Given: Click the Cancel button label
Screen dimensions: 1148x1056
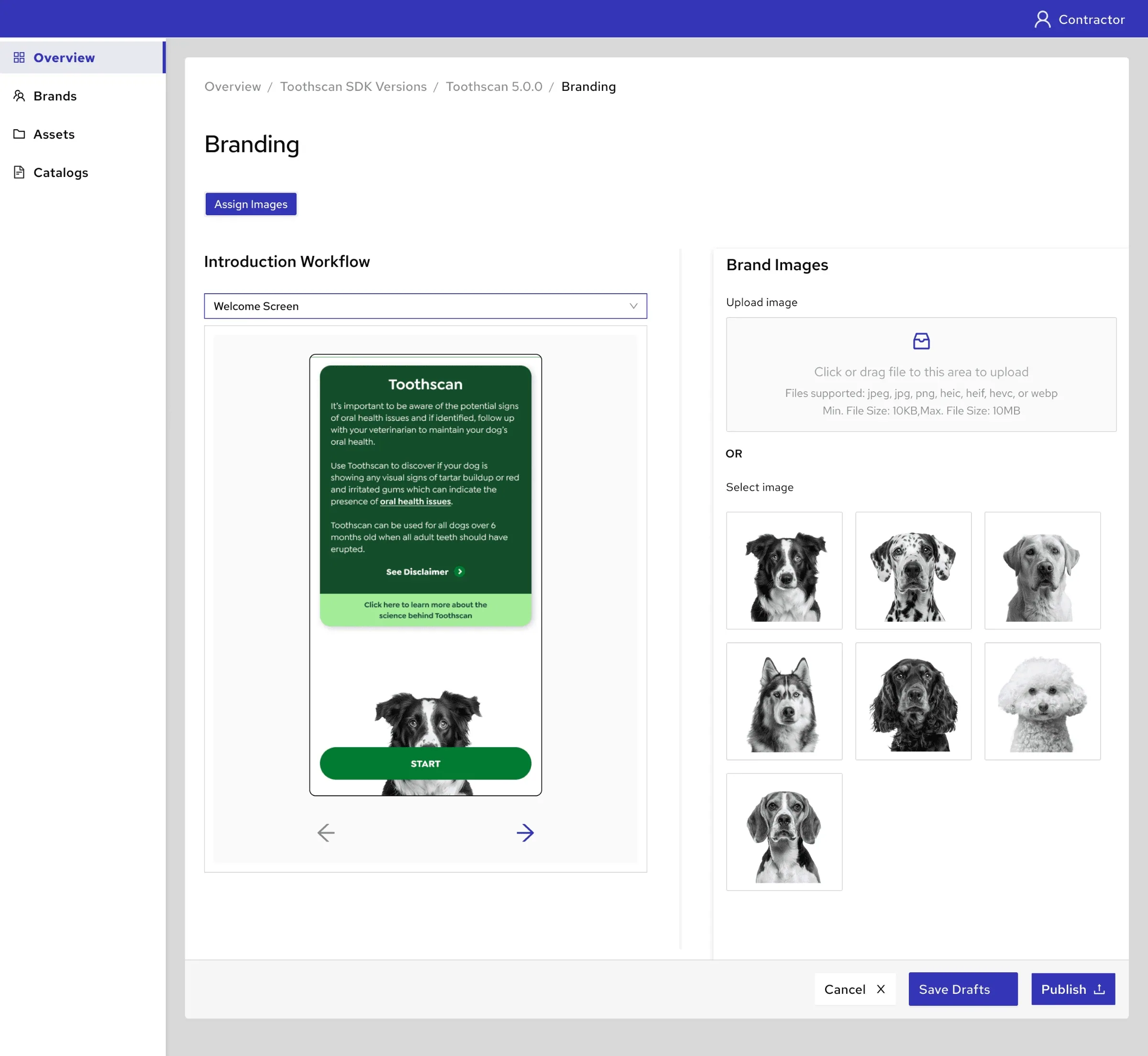Looking at the screenshot, I should [x=845, y=989].
